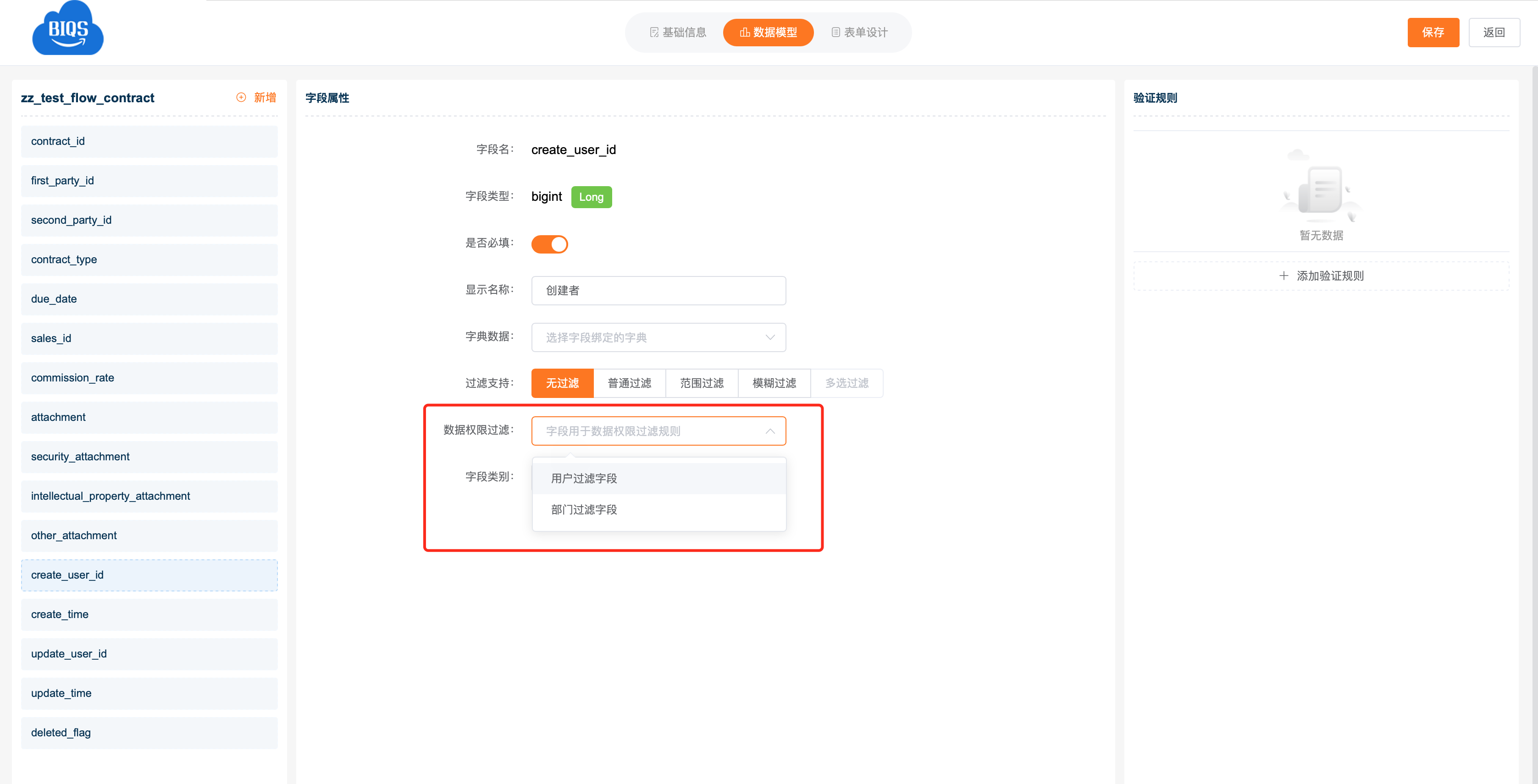Select create_time field in list
This screenshot has width=1538, height=784.
[x=149, y=614]
